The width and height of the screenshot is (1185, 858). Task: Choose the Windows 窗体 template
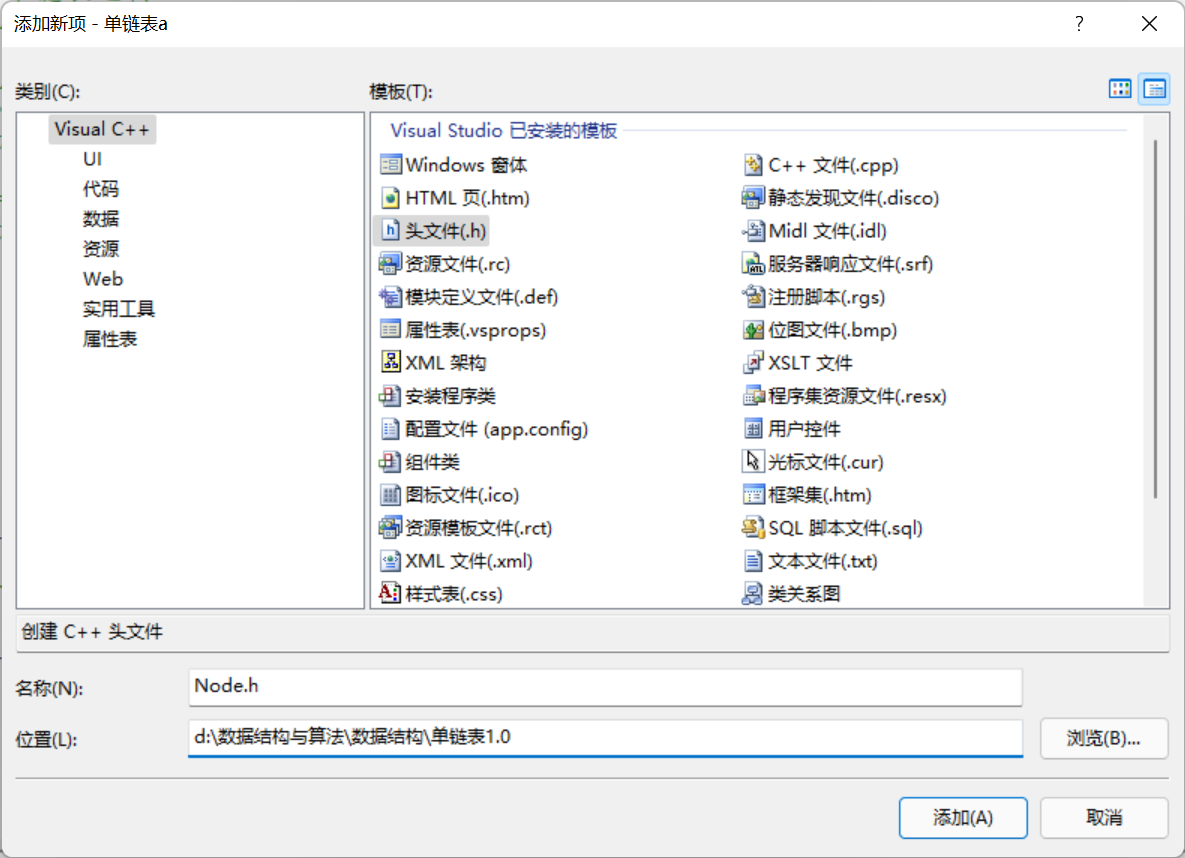460,164
